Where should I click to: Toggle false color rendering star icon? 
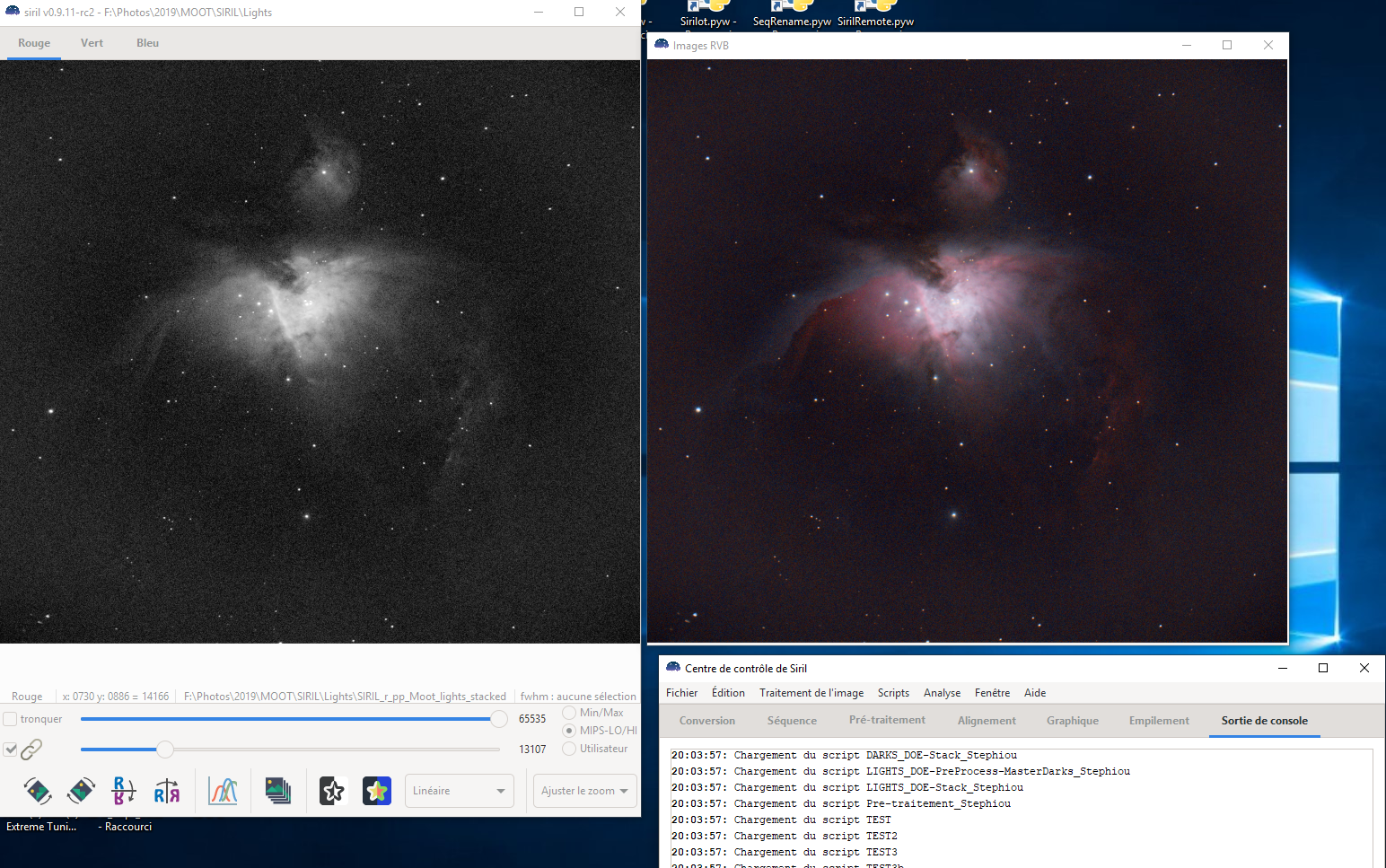[377, 791]
